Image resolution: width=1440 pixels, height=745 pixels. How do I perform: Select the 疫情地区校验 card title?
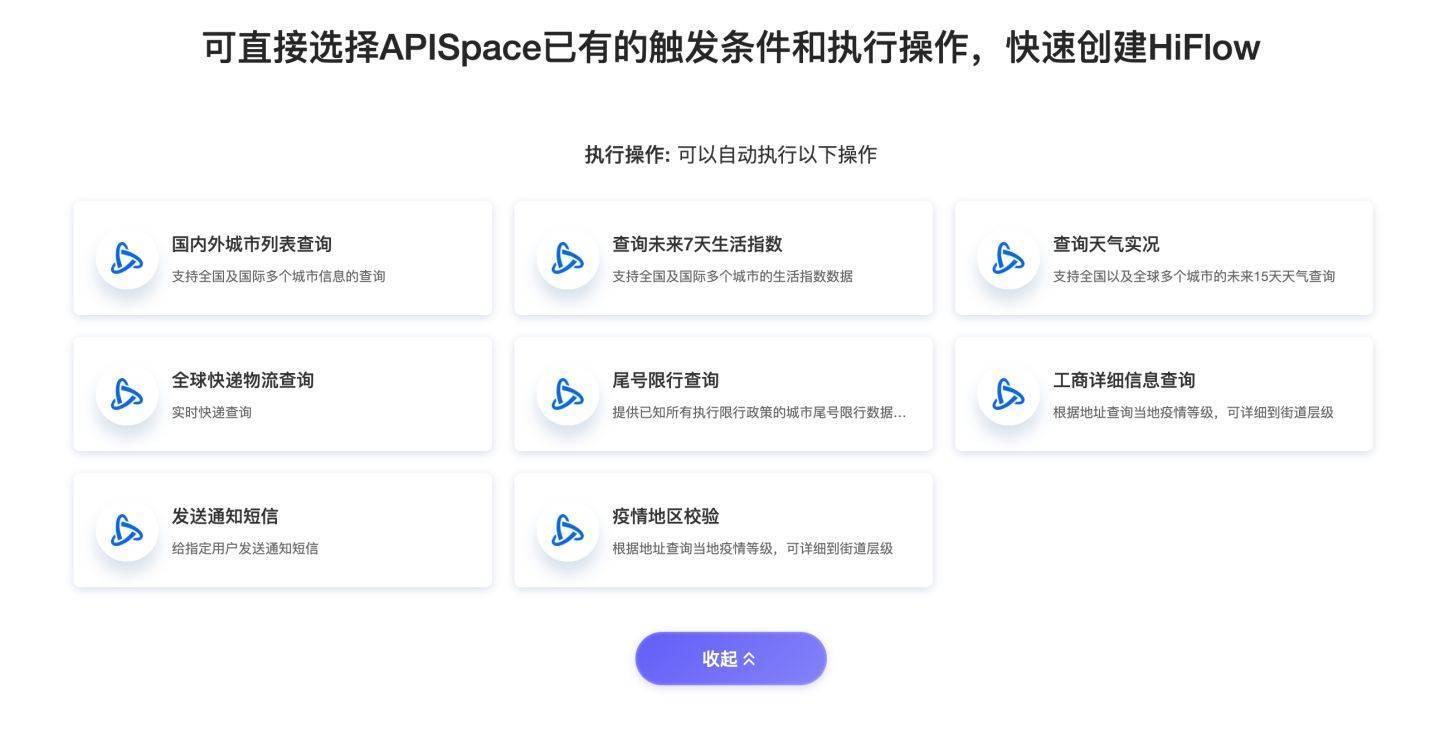[666, 516]
